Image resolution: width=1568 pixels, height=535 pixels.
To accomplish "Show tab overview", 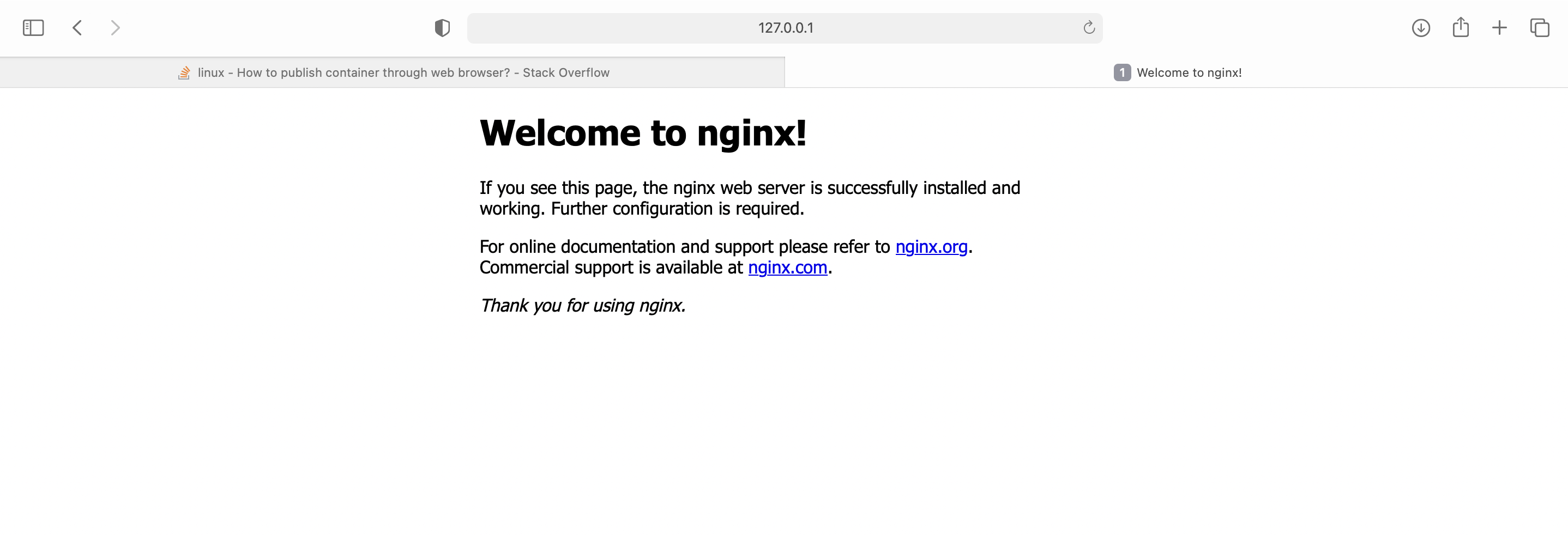I will coord(1540,28).
